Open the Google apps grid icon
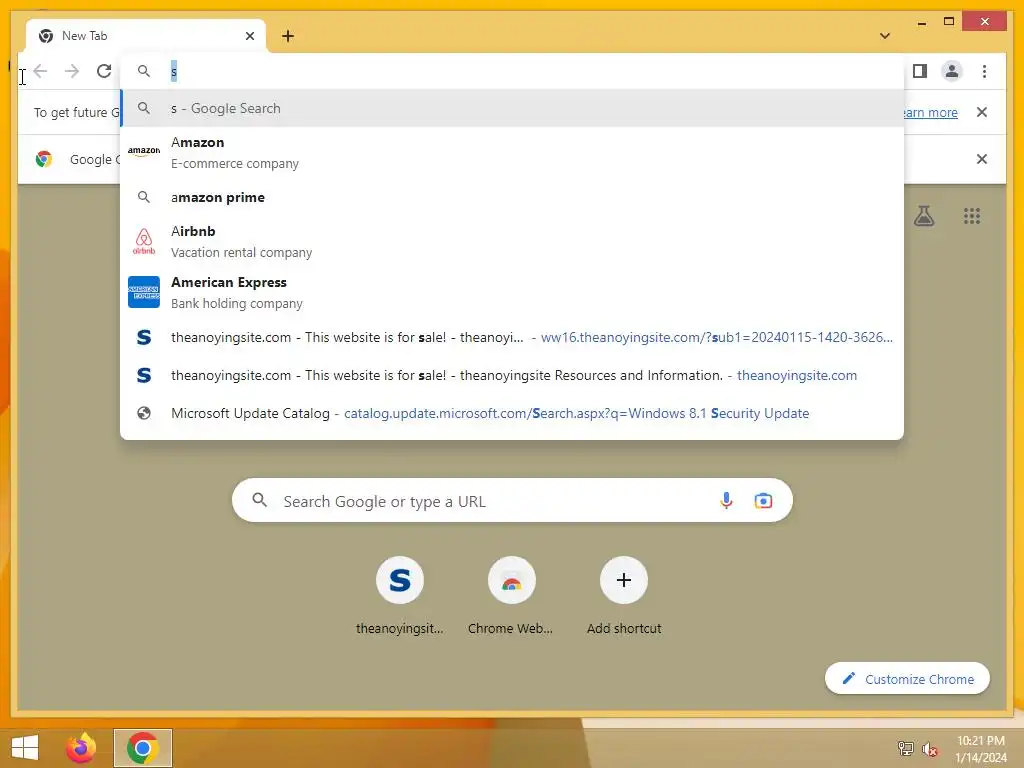Viewport: 1024px width, 768px height. point(972,216)
